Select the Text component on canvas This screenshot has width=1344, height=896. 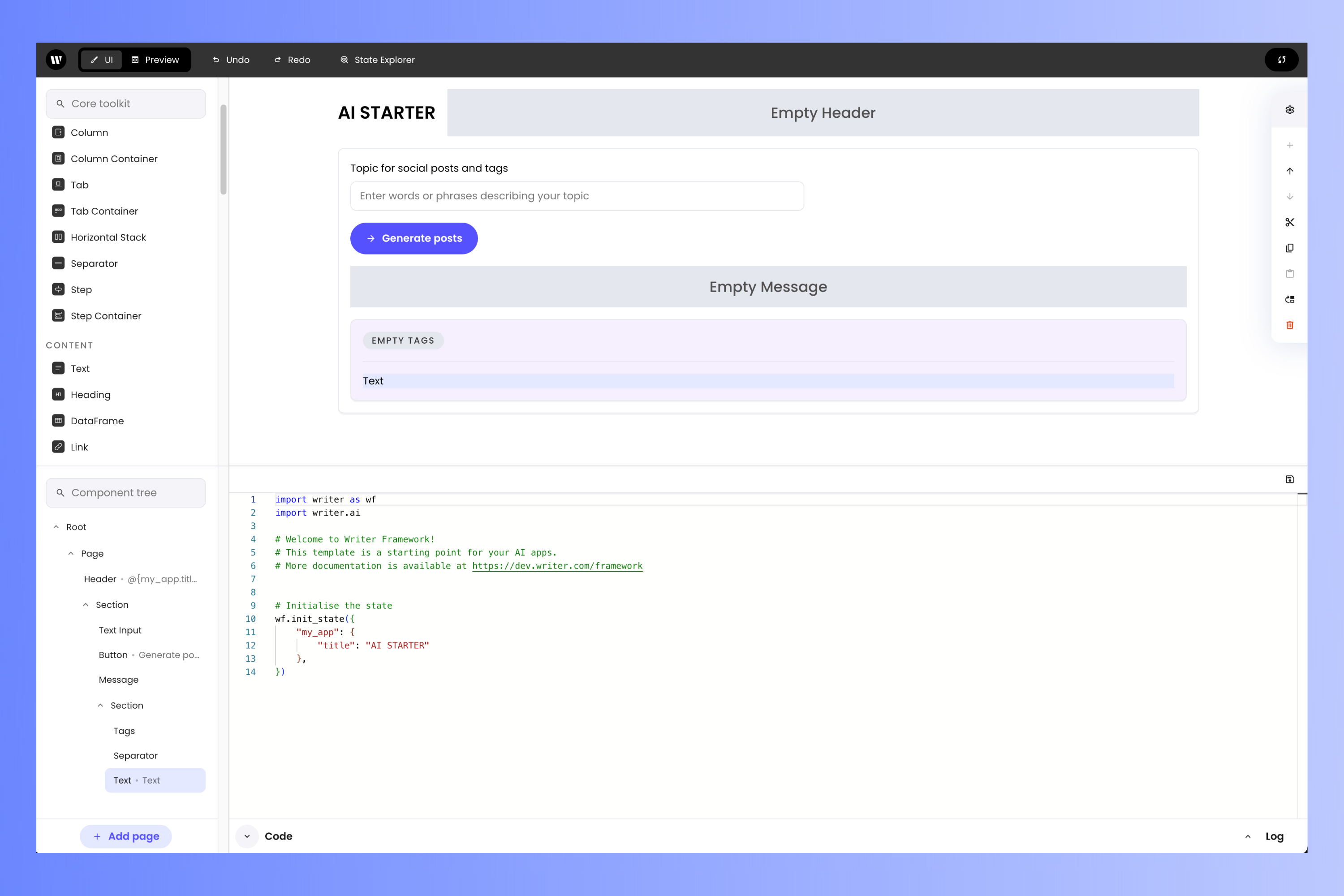pos(768,381)
